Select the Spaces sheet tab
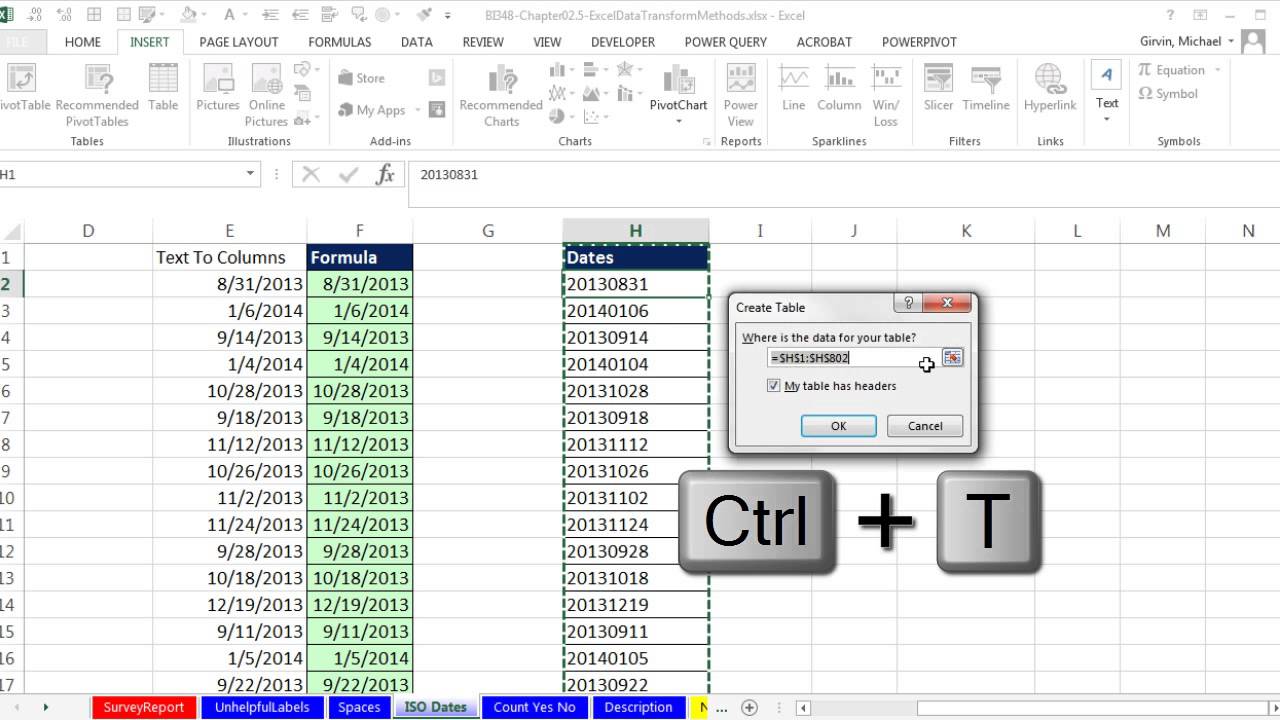Image resolution: width=1280 pixels, height=720 pixels. [x=358, y=707]
